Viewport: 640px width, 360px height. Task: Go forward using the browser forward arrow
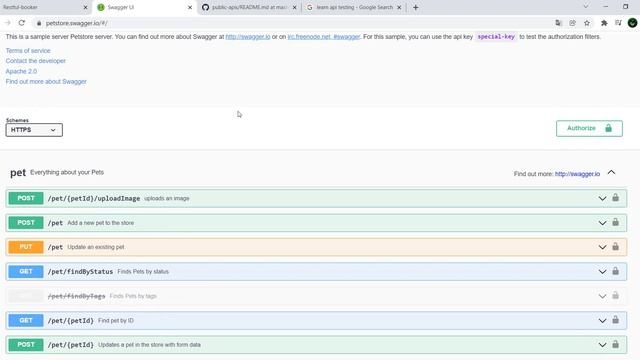[7, 23]
